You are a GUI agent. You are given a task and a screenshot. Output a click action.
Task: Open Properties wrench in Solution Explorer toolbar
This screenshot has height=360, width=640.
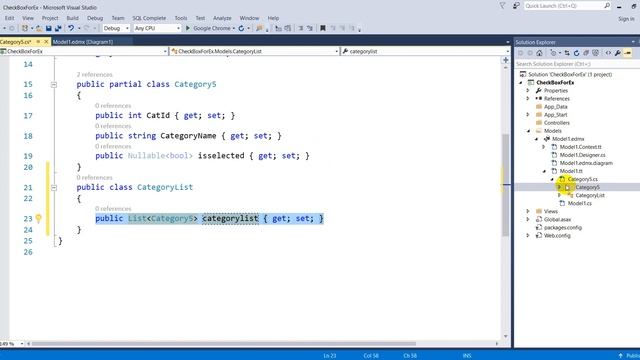click(x=618, y=53)
